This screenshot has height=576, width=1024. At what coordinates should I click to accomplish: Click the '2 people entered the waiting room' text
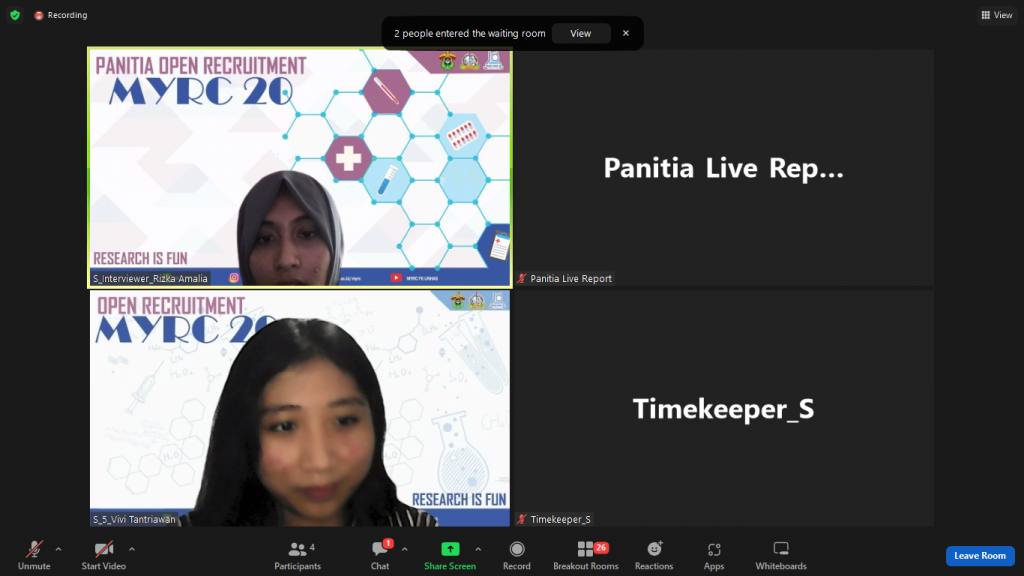coord(470,33)
